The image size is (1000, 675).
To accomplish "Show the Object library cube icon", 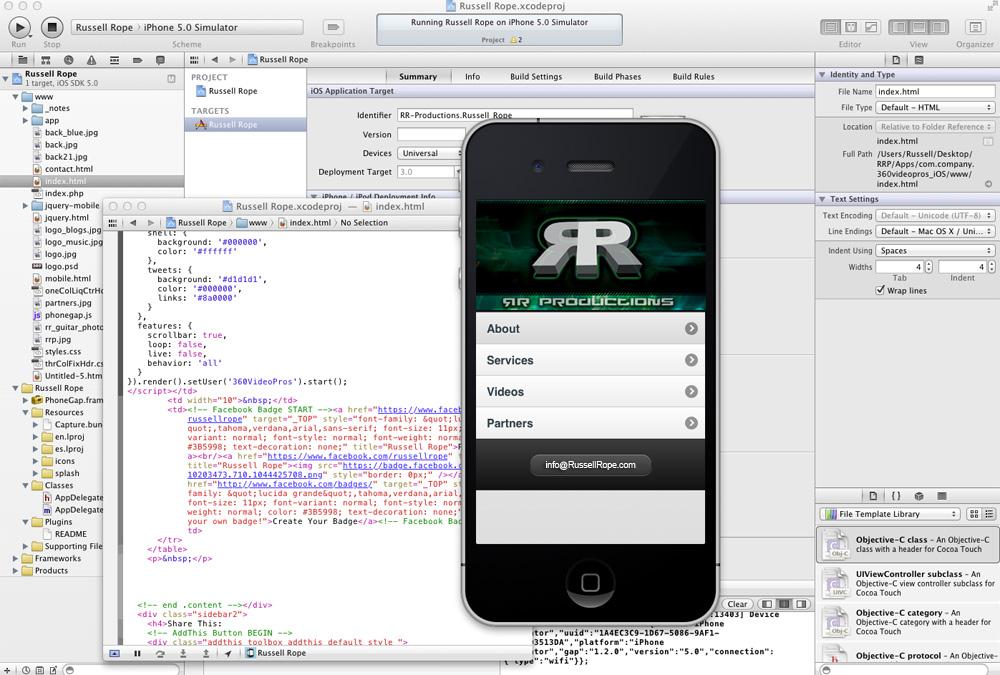I will coord(919,496).
